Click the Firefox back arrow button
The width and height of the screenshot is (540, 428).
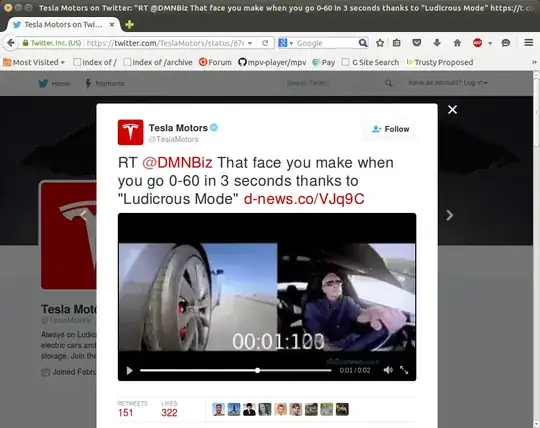11,43
